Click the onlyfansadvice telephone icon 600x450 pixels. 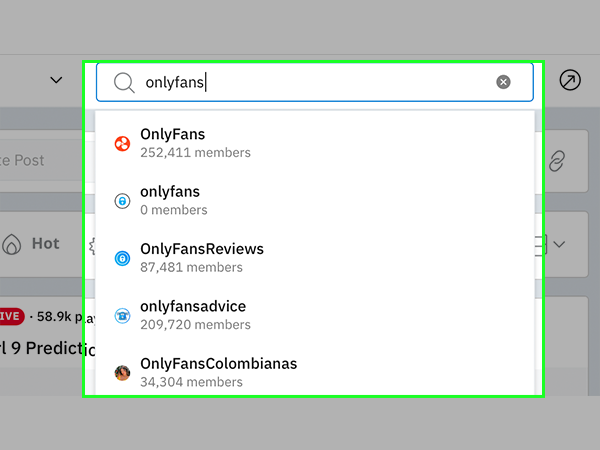[122, 316]
